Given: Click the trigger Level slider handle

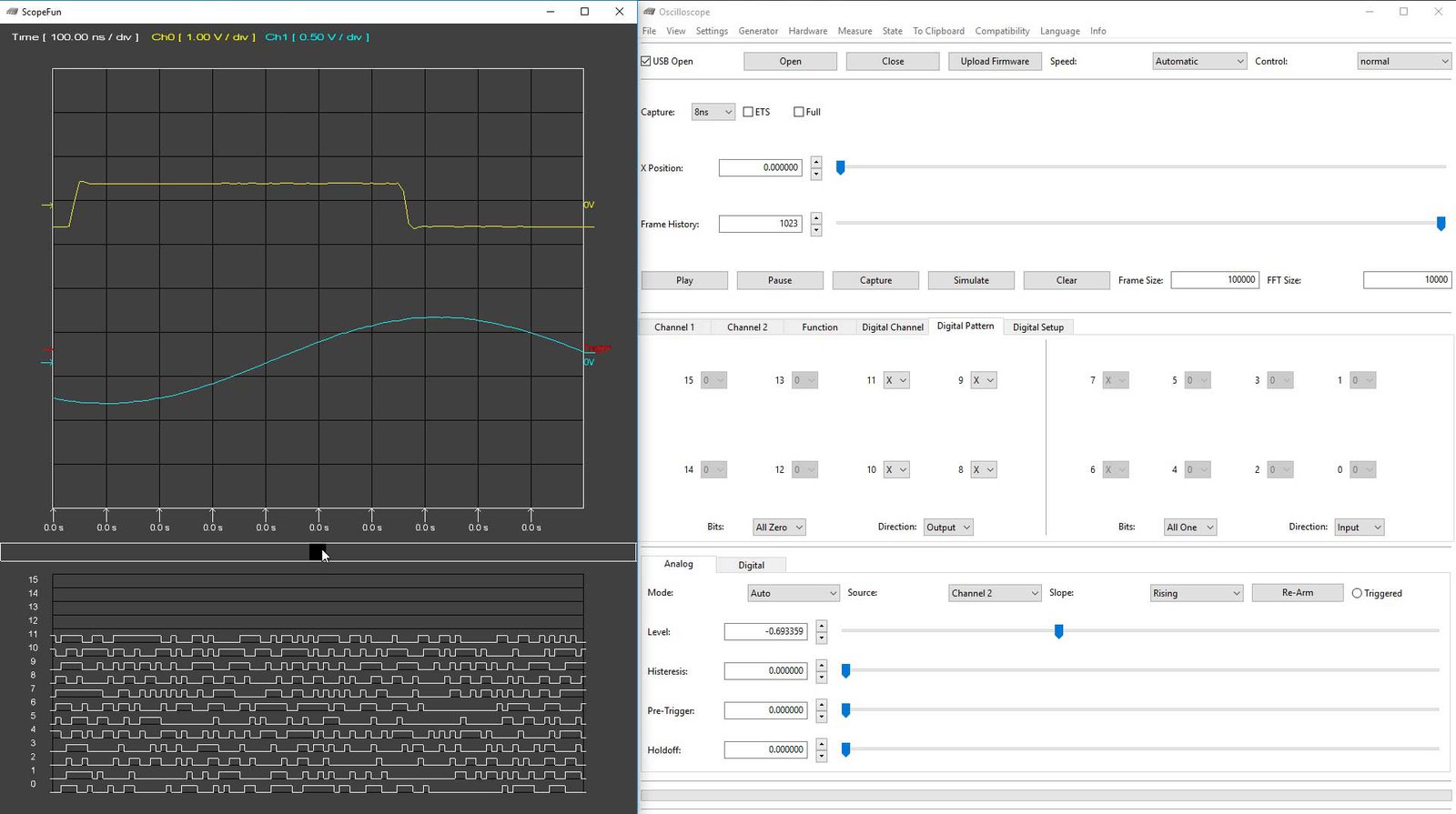Looking at the screenshot, I should pos(1058,631).
